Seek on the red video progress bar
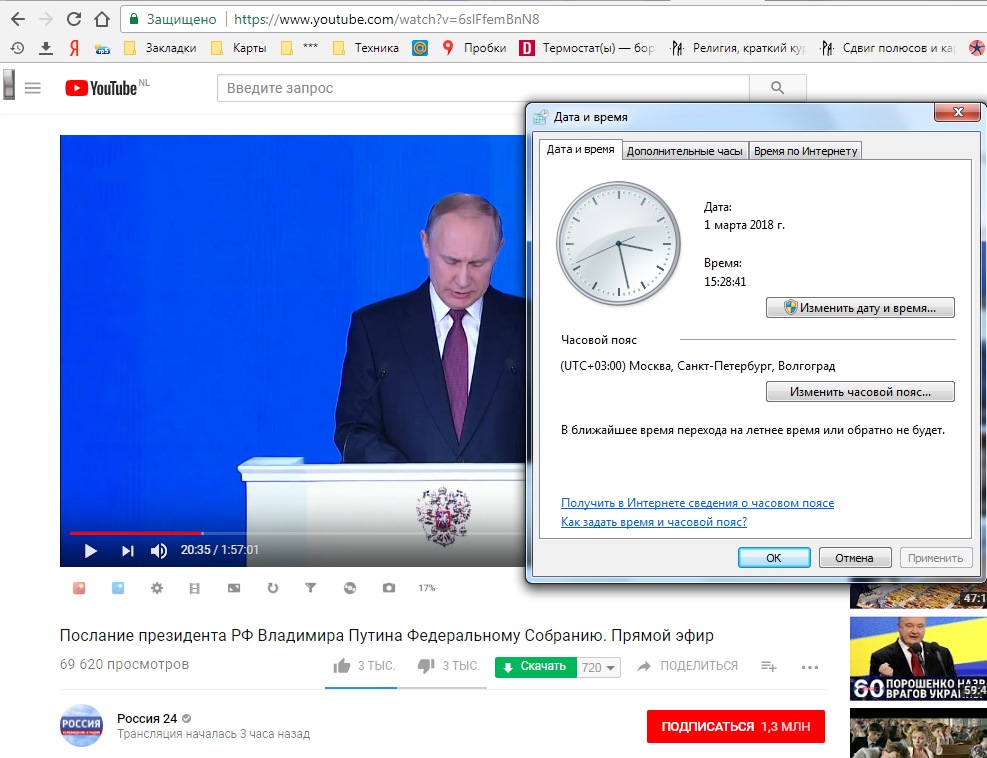Image resolution: width=987 pixels, height=758 pixels. [136, 533]
